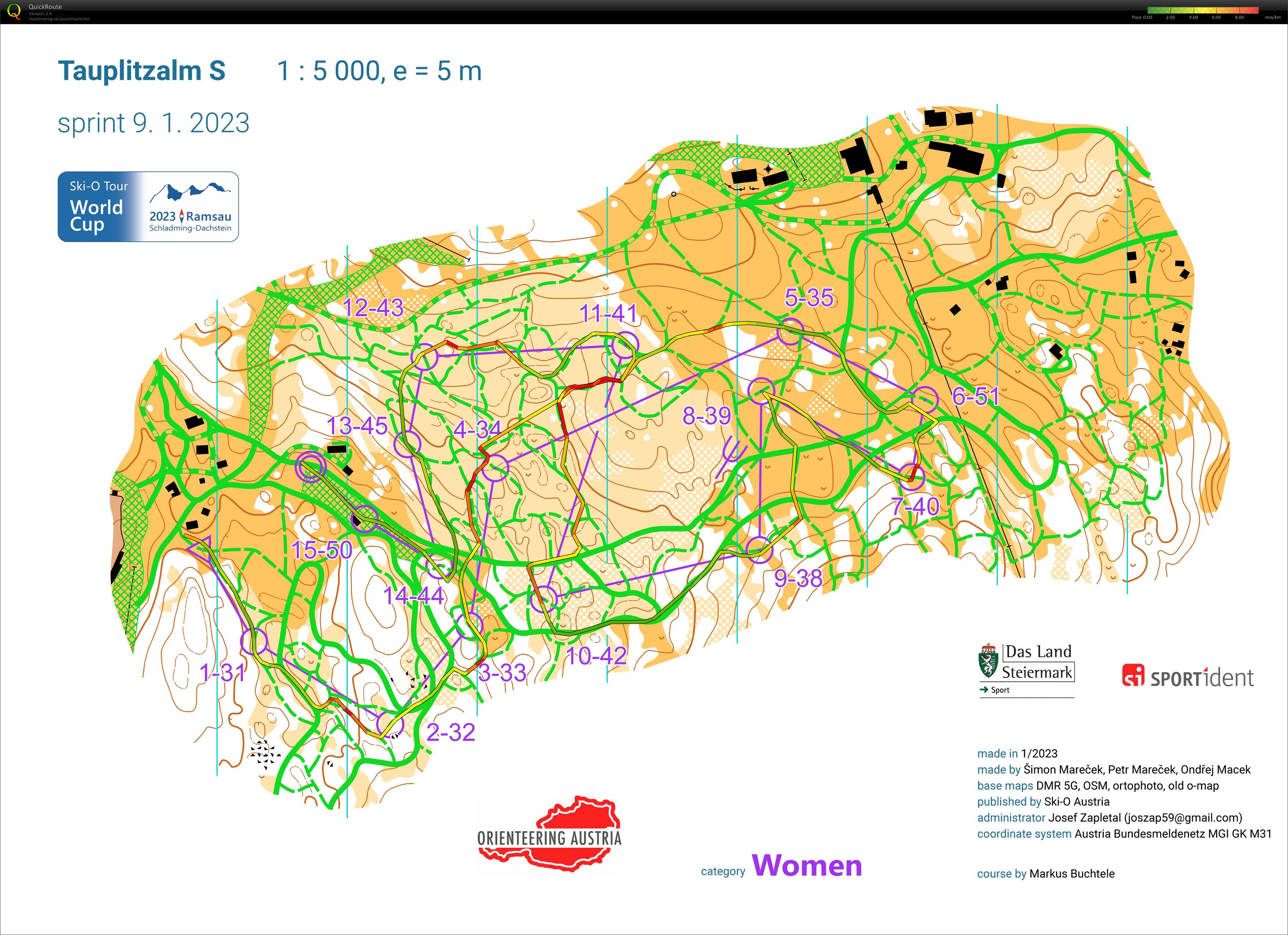This screenshot has height=935, width=1288.
Task: Click the '1 : 5 000, e = 5 m' scale text
Action: pos(379,72)
